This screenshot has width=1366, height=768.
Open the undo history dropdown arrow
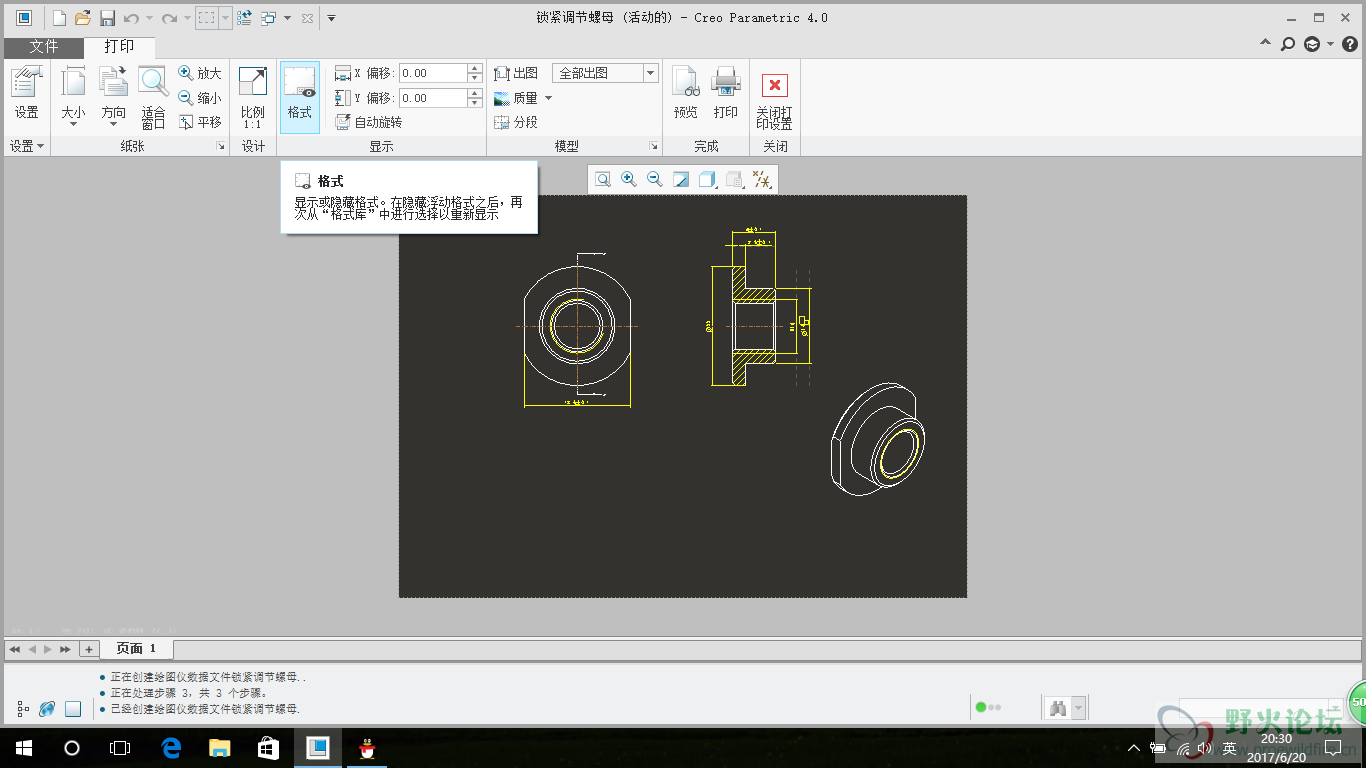149,18
